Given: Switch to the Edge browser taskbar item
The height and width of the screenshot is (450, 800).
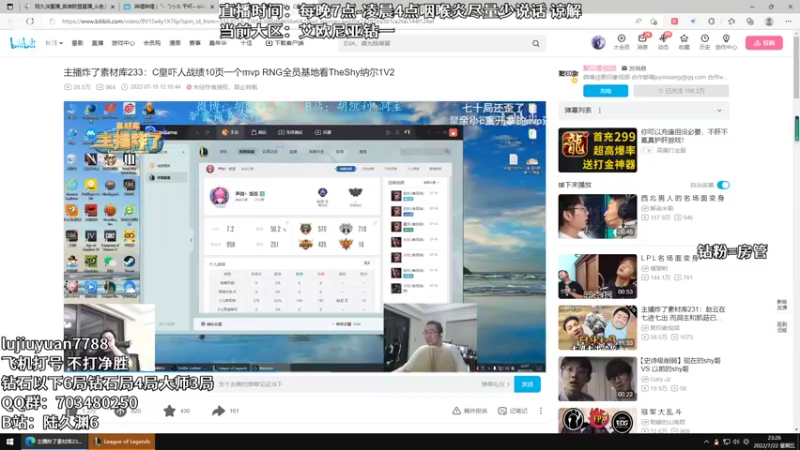Looking at the screenshot, I should [55, 442].
